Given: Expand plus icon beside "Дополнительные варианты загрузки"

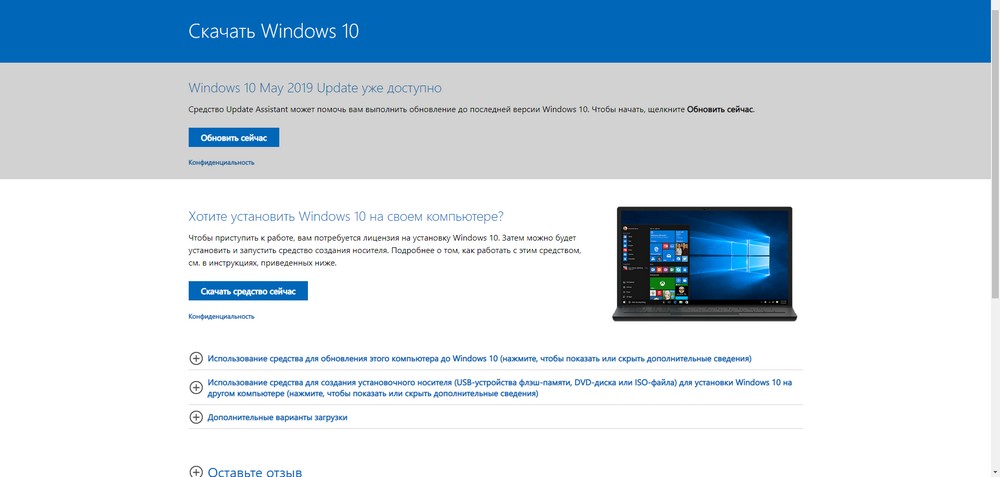Looking at the screenshot, I should (196, 417).
